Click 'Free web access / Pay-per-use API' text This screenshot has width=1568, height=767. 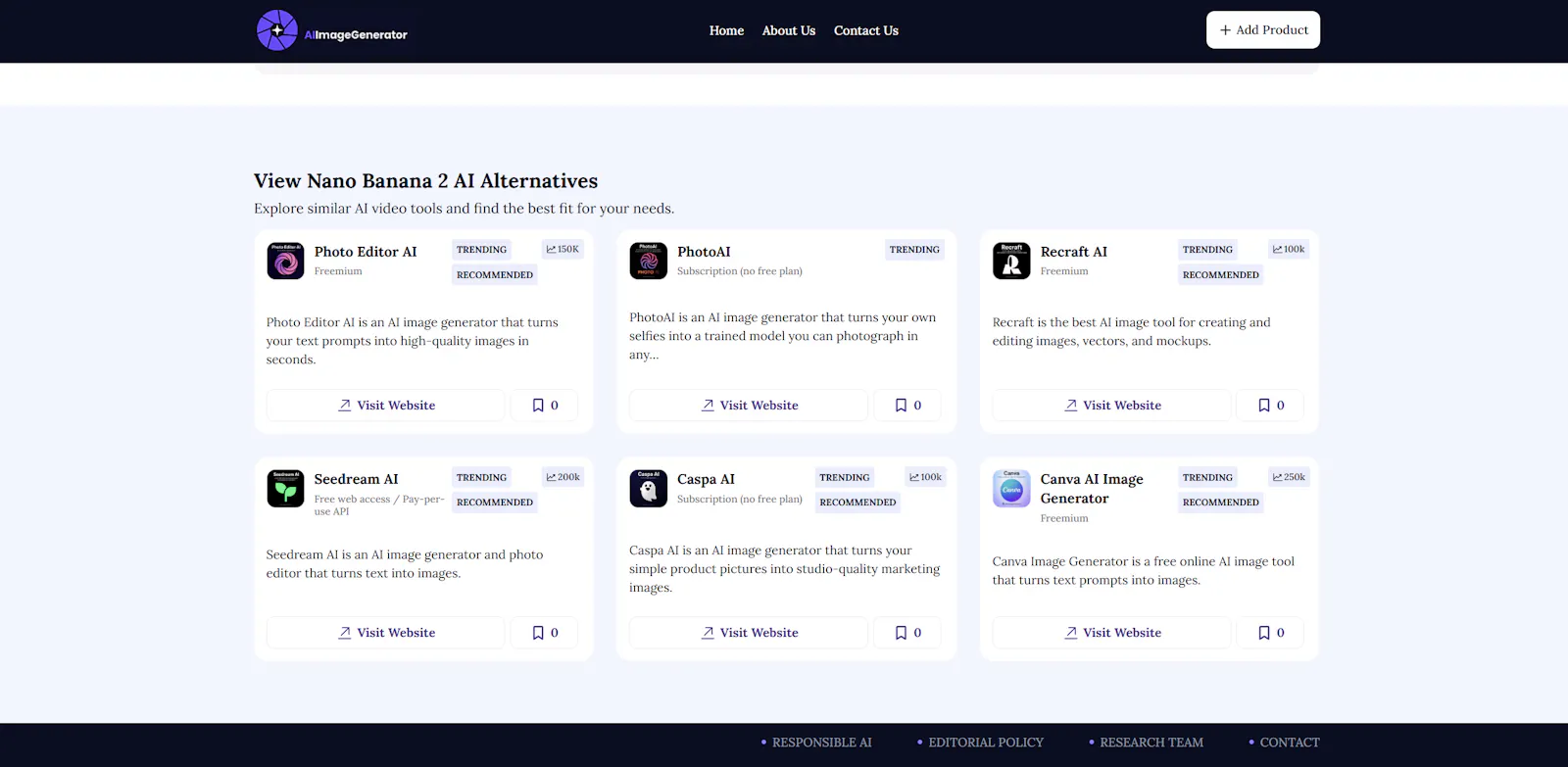tap(379, 505)
